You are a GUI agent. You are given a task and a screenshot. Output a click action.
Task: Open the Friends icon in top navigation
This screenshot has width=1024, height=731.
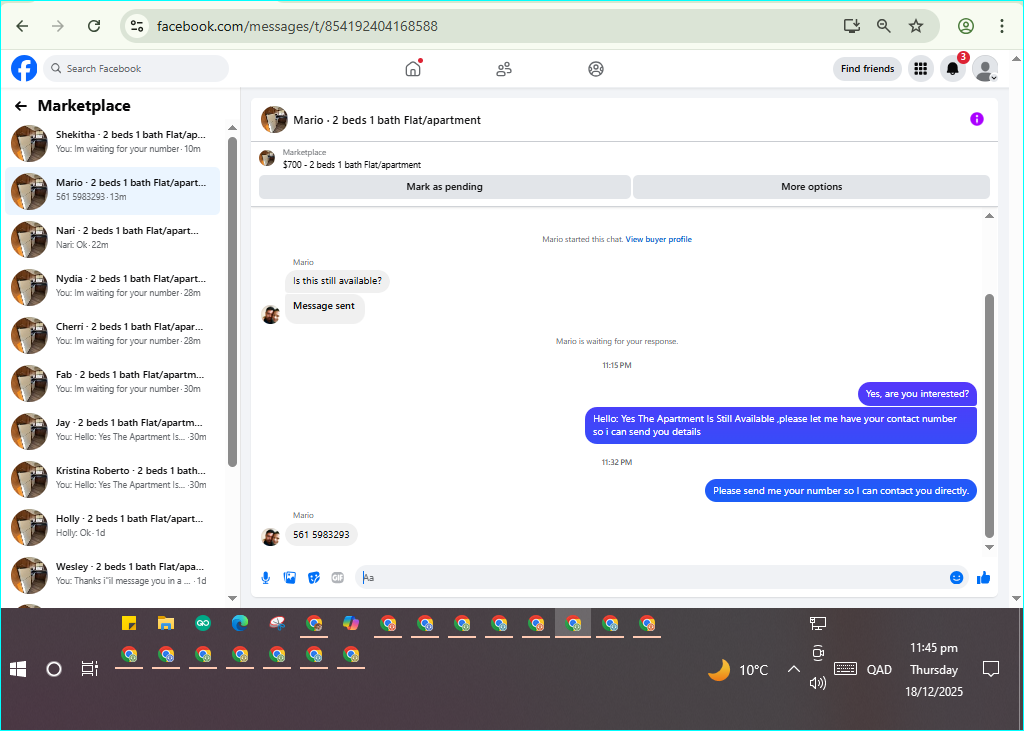(504, 69)
